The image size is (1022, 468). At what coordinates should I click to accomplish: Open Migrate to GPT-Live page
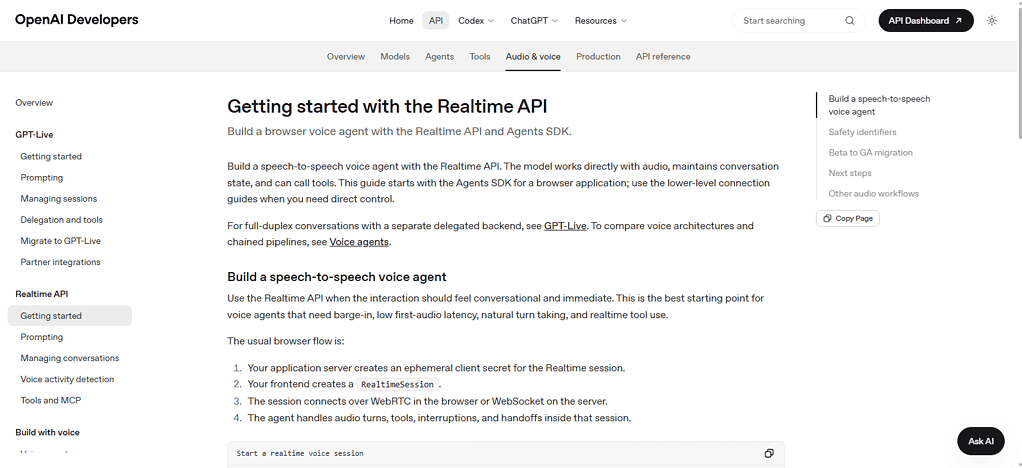[x=61, y=241]
